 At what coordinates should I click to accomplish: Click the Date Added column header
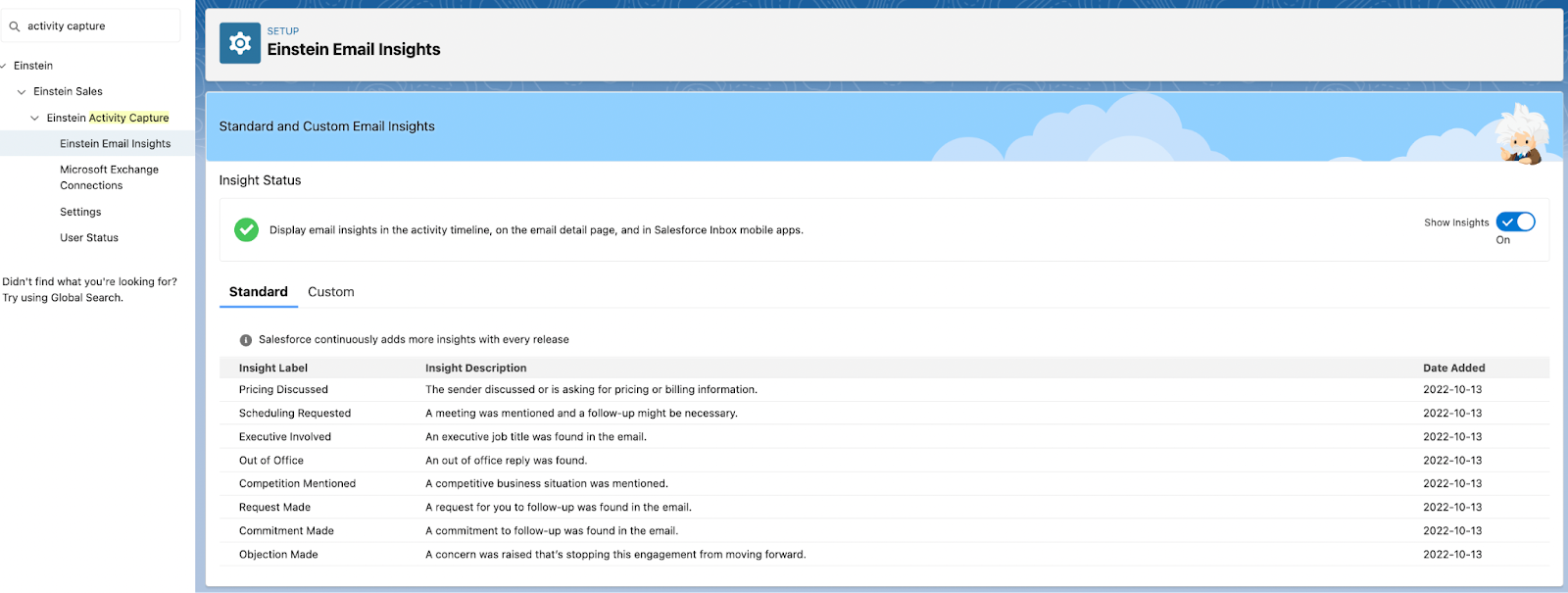tap(1454, 369)
